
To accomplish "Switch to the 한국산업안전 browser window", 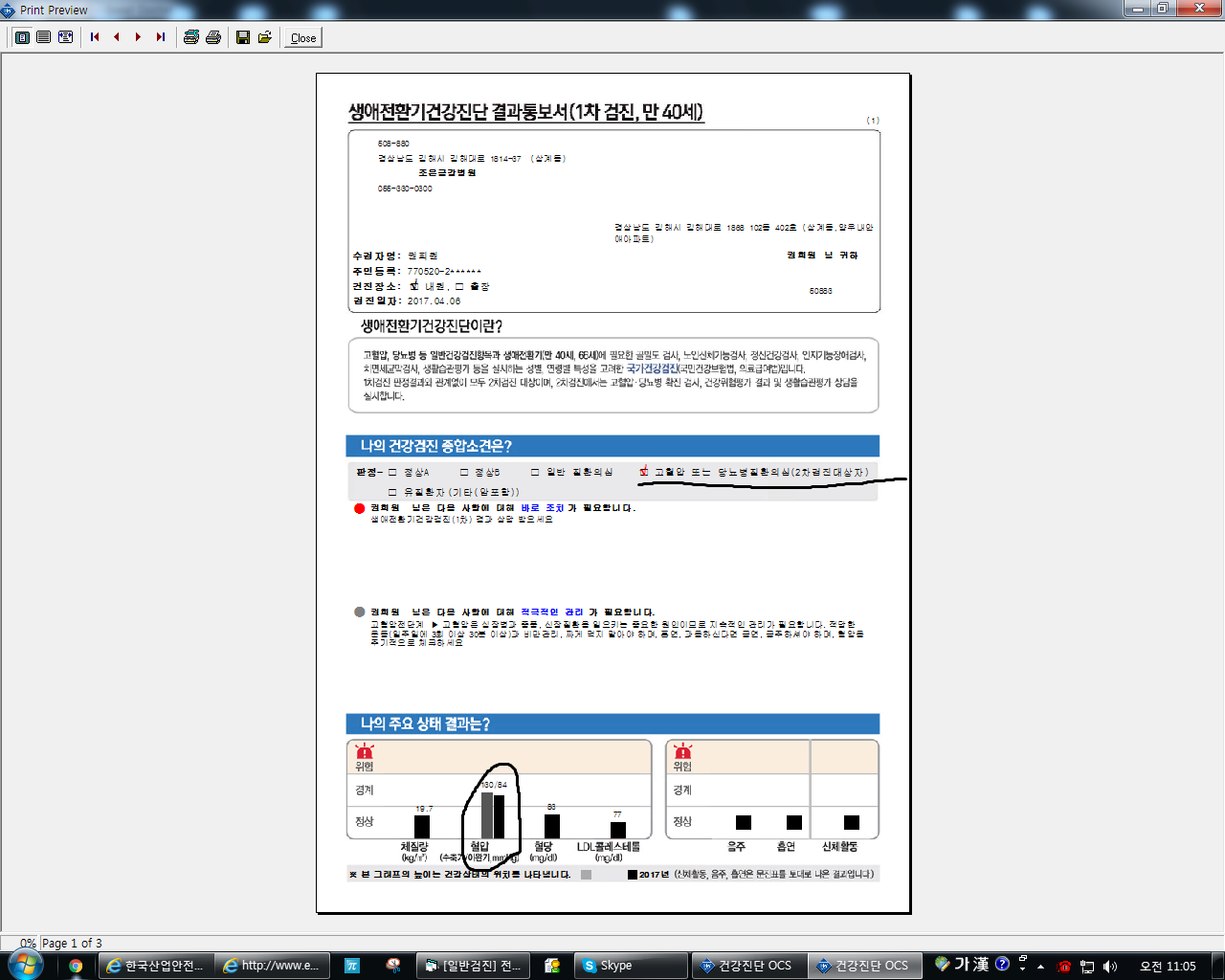I will click(x=155, y=966).
